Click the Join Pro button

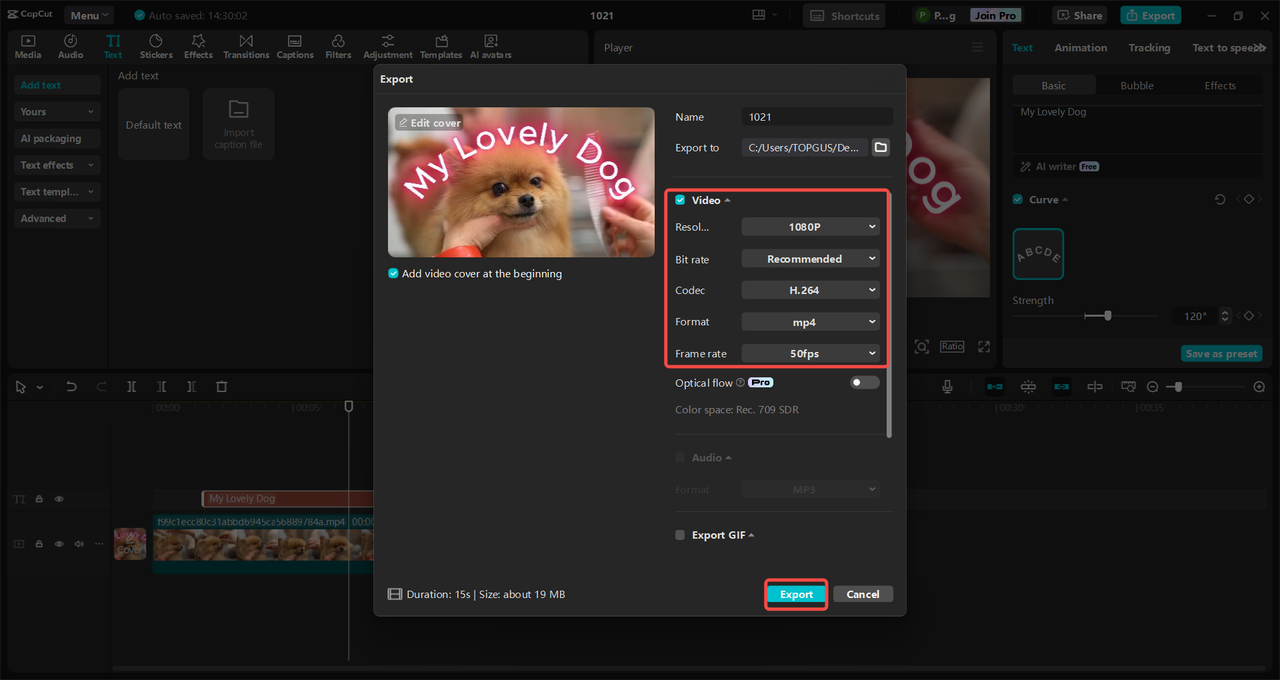[995, 15]
